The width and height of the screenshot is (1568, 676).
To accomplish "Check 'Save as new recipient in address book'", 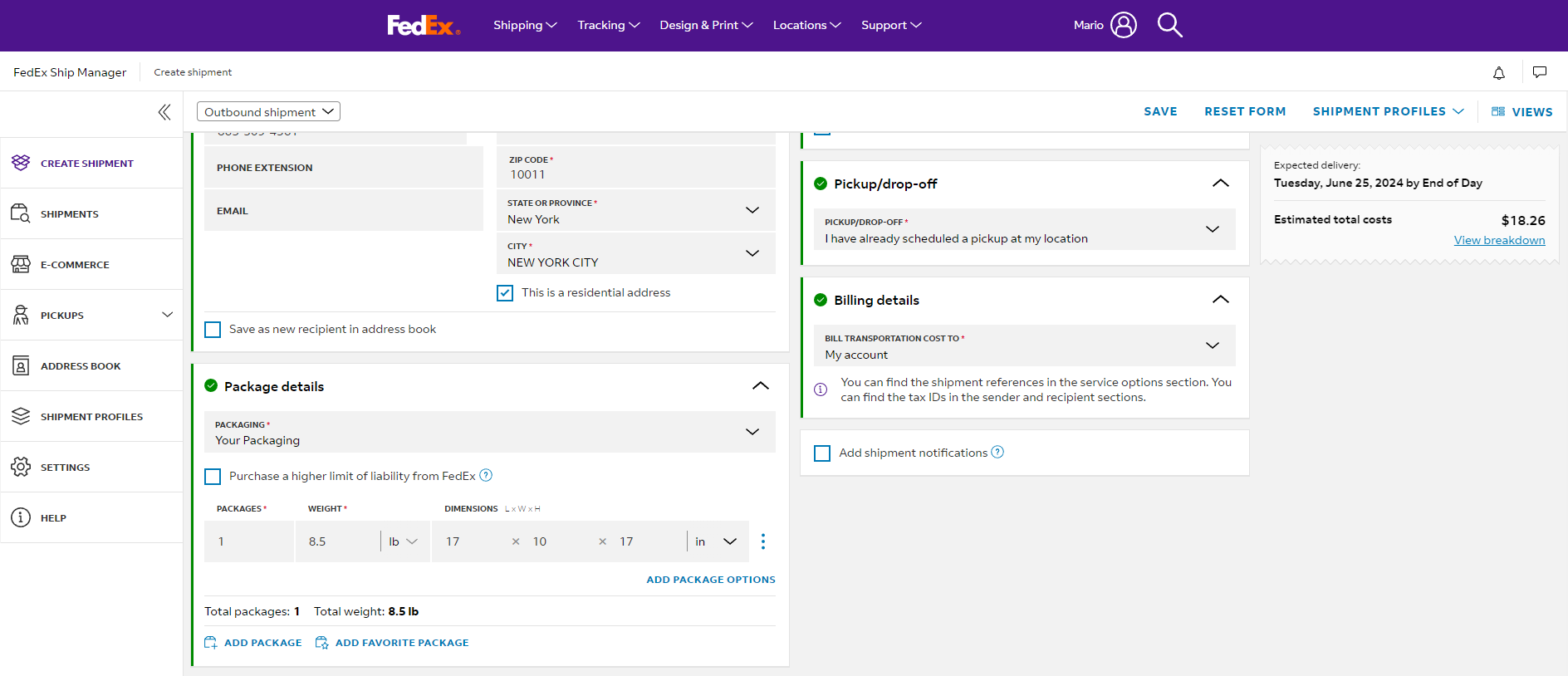I will (213, 330).
